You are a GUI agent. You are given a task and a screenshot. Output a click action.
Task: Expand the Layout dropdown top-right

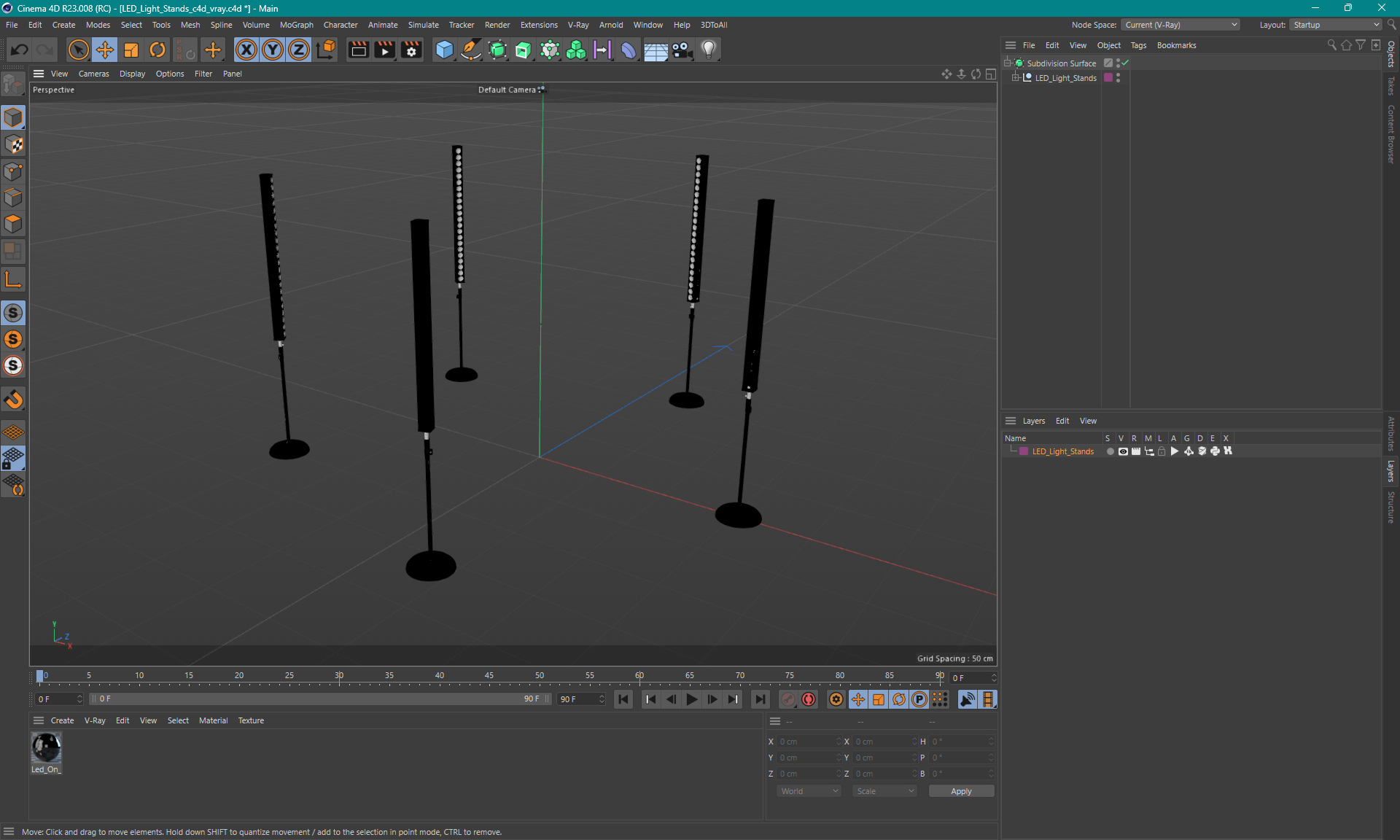click(1374, 25)
